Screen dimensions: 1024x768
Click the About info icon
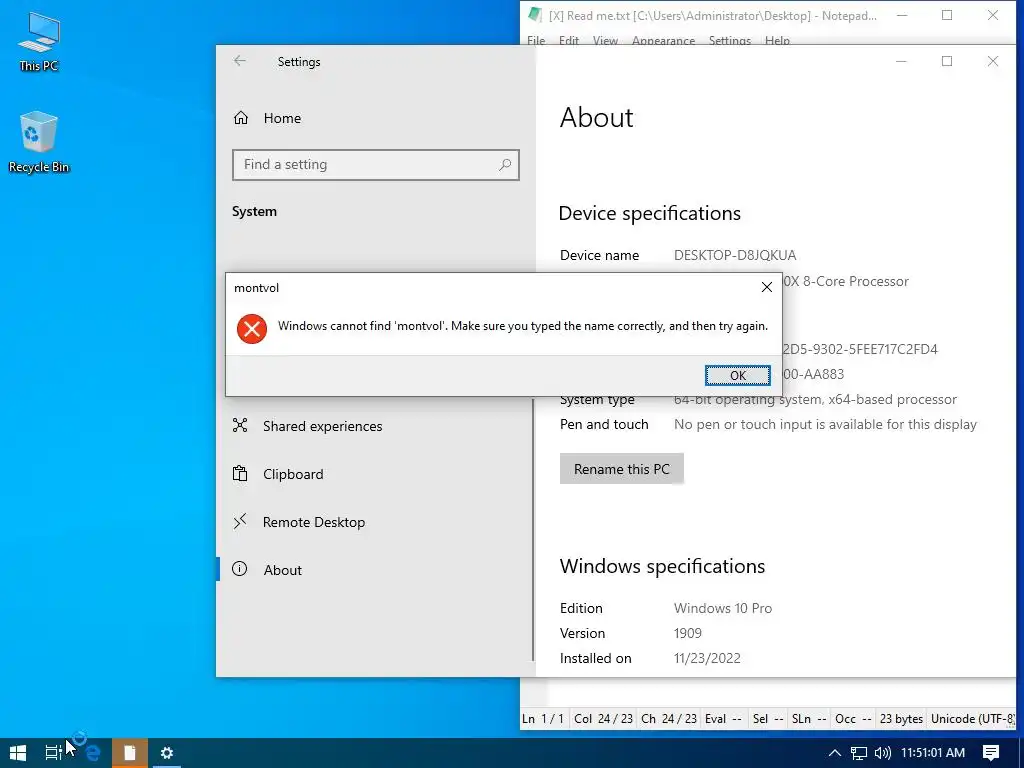240,569
